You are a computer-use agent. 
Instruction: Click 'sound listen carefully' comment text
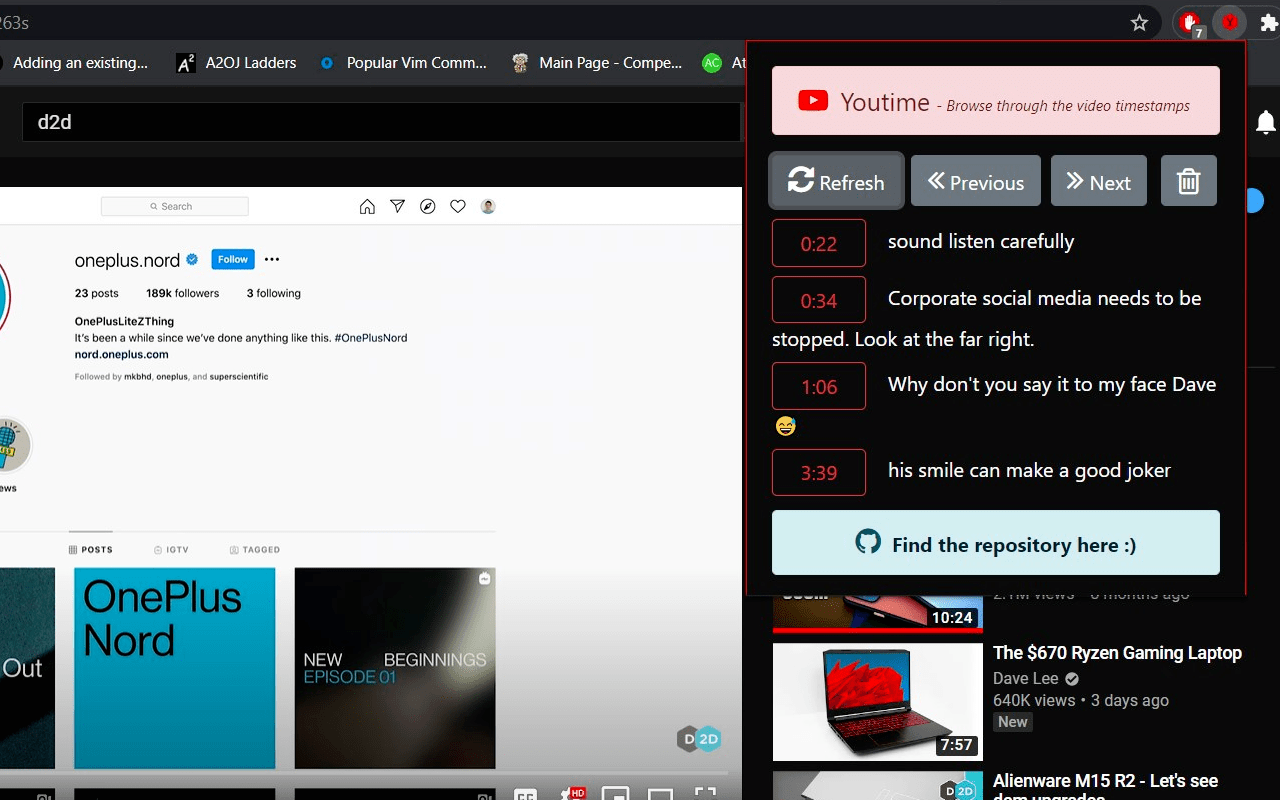click(981, 242)
